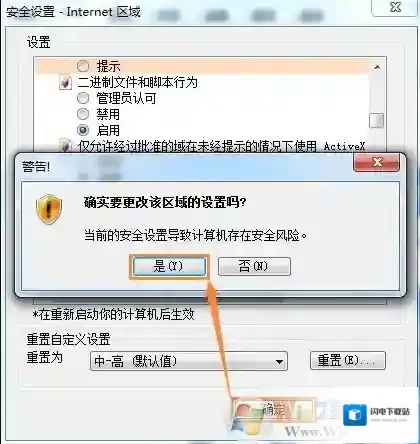
Task: Click the settings list scrollbar thumb
Action: click(x=377, y=120)
